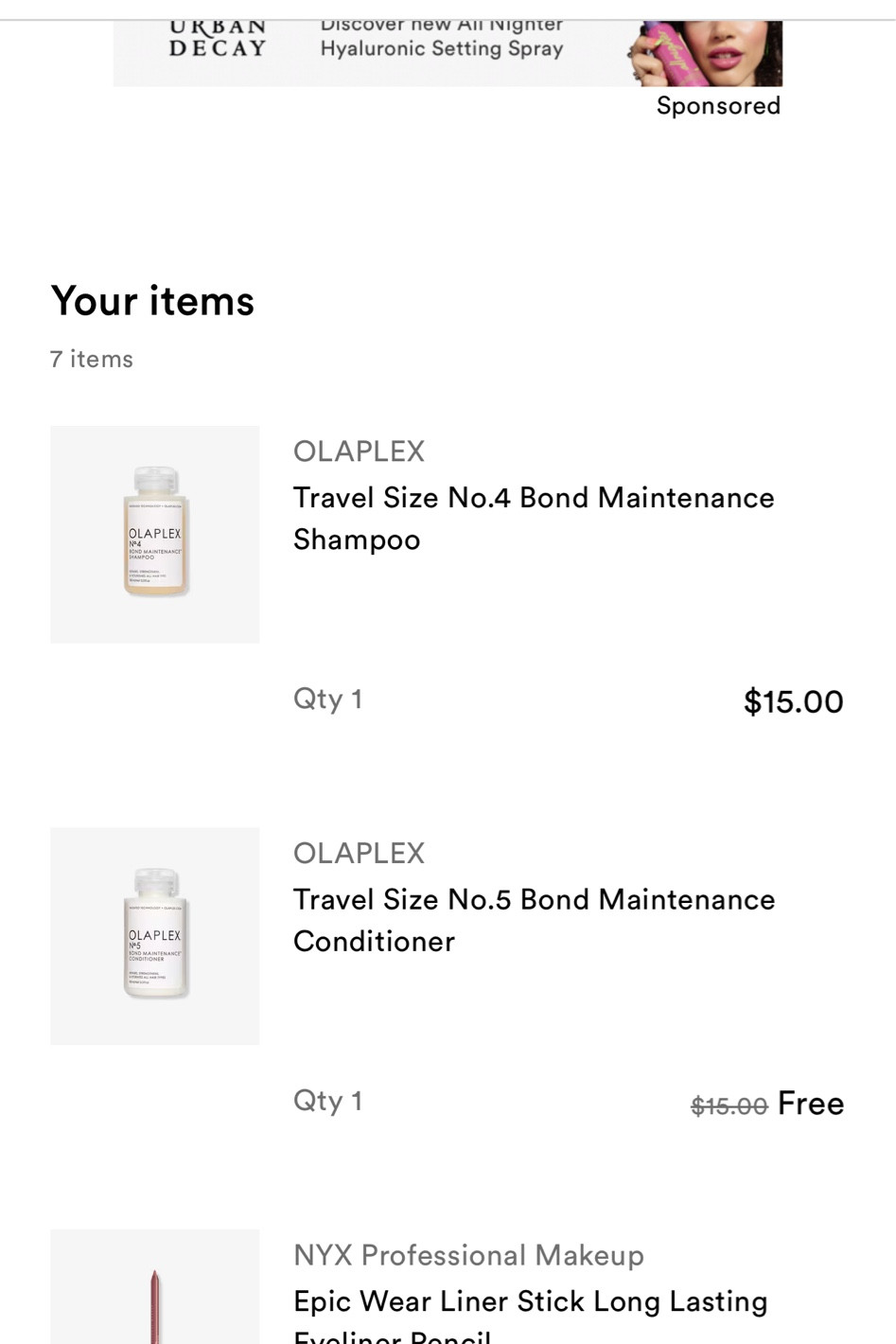Screen dimensions: 896x1344
Task: Click the strikethrough $15.00 price on the conditioner
Action: click(x=729, y=1106)
